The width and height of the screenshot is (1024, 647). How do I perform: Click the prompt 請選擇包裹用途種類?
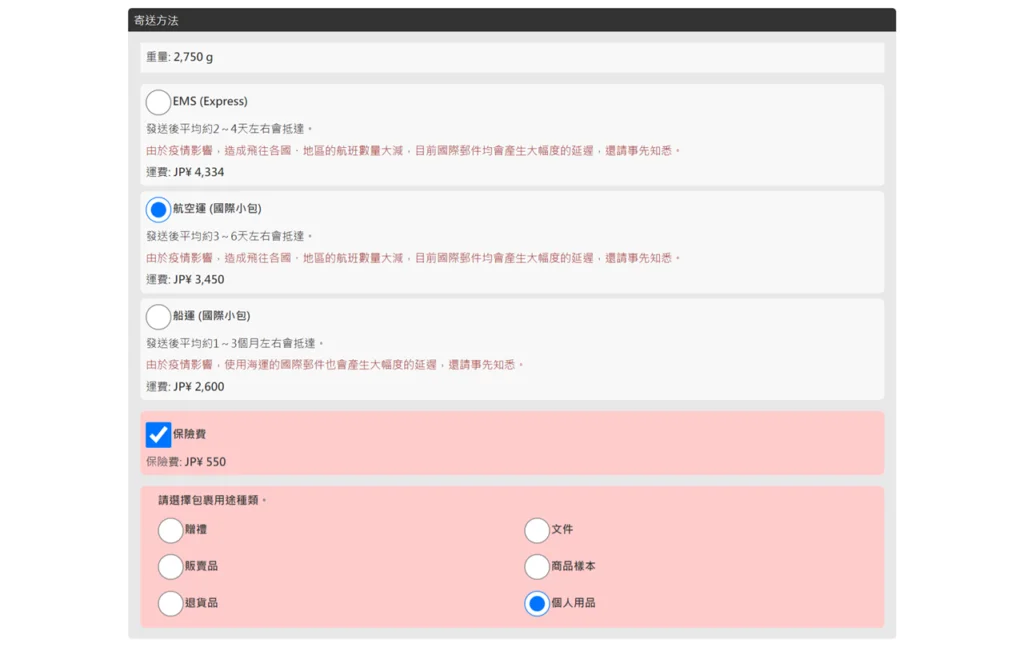click(x=212, y=500)
